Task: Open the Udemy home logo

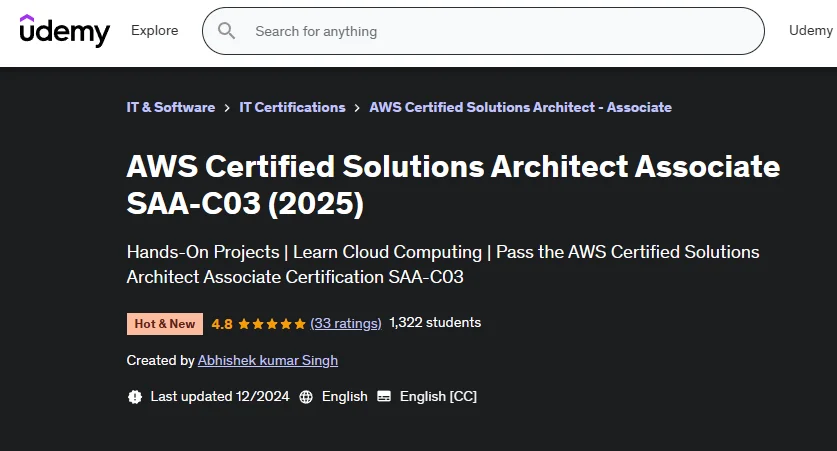Action: pos(65,31)
